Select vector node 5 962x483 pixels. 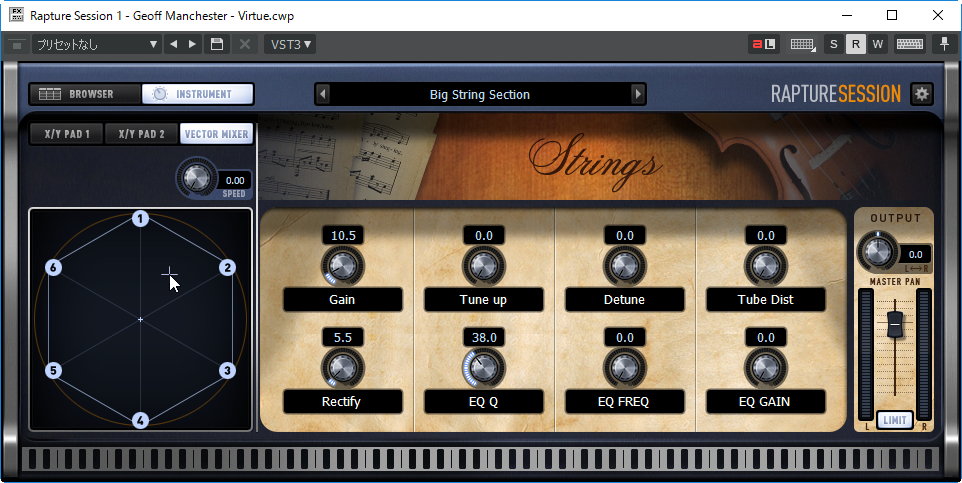click(53, 370)
